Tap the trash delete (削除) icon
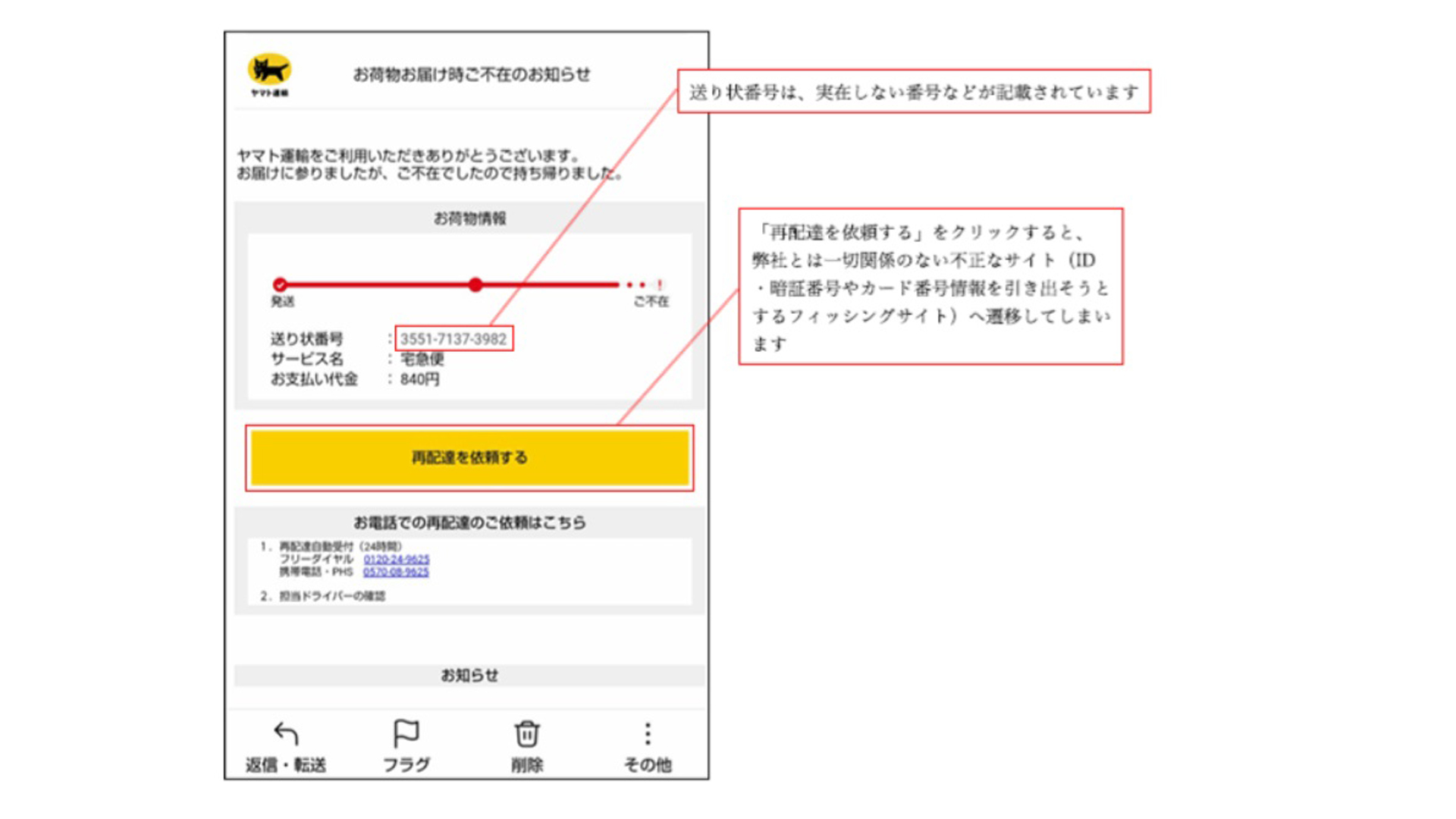This screenshot has width=1456, height=819. pyautogui.click(x=527, y=733)
